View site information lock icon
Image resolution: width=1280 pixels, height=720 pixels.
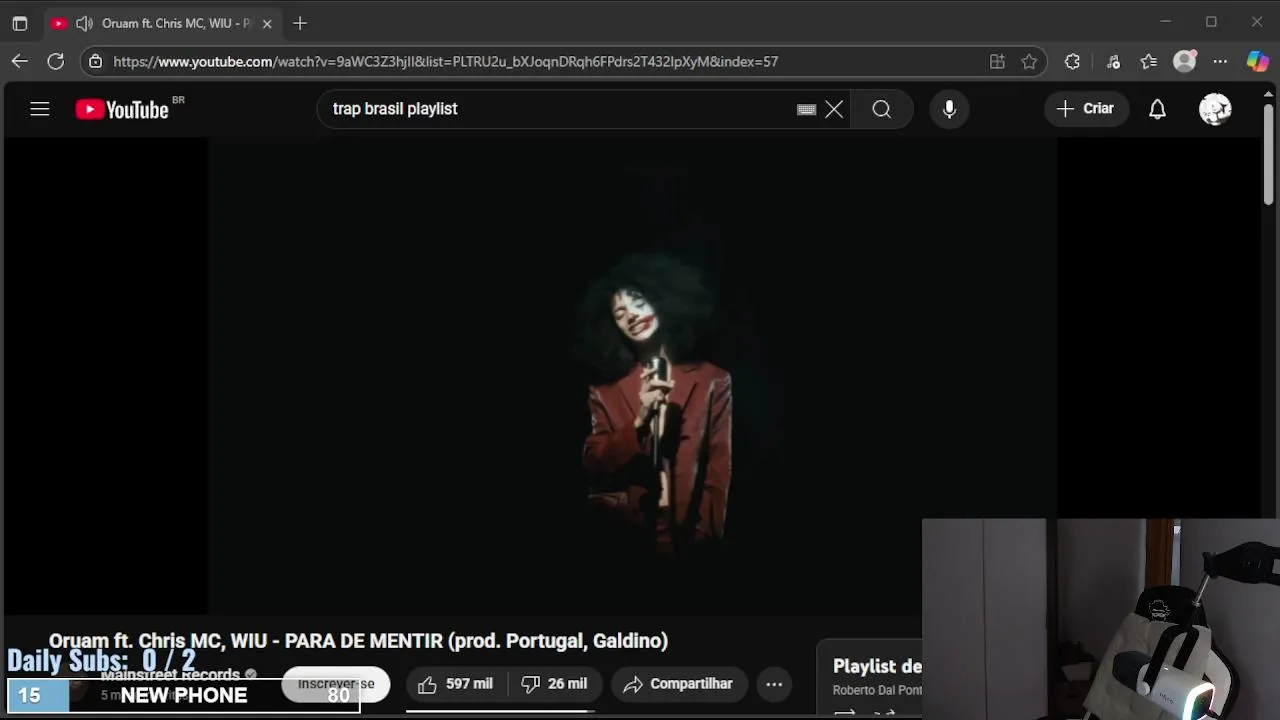(95, 61)
